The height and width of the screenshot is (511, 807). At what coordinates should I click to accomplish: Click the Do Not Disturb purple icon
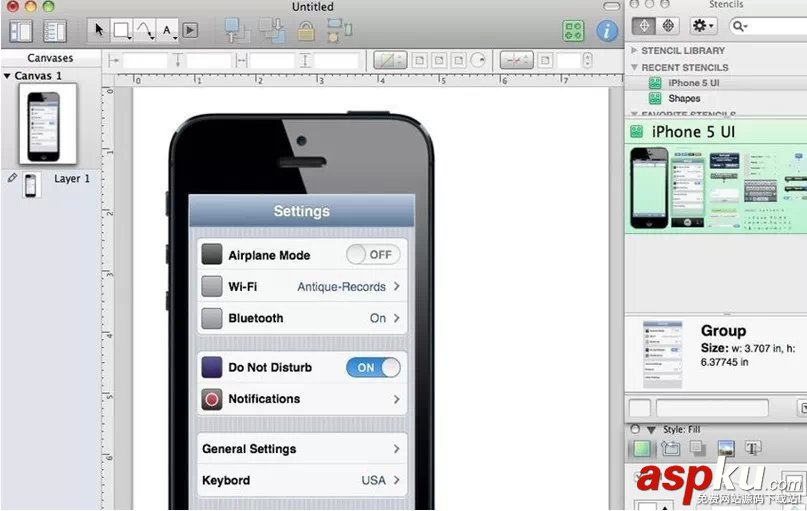[212, 367]
